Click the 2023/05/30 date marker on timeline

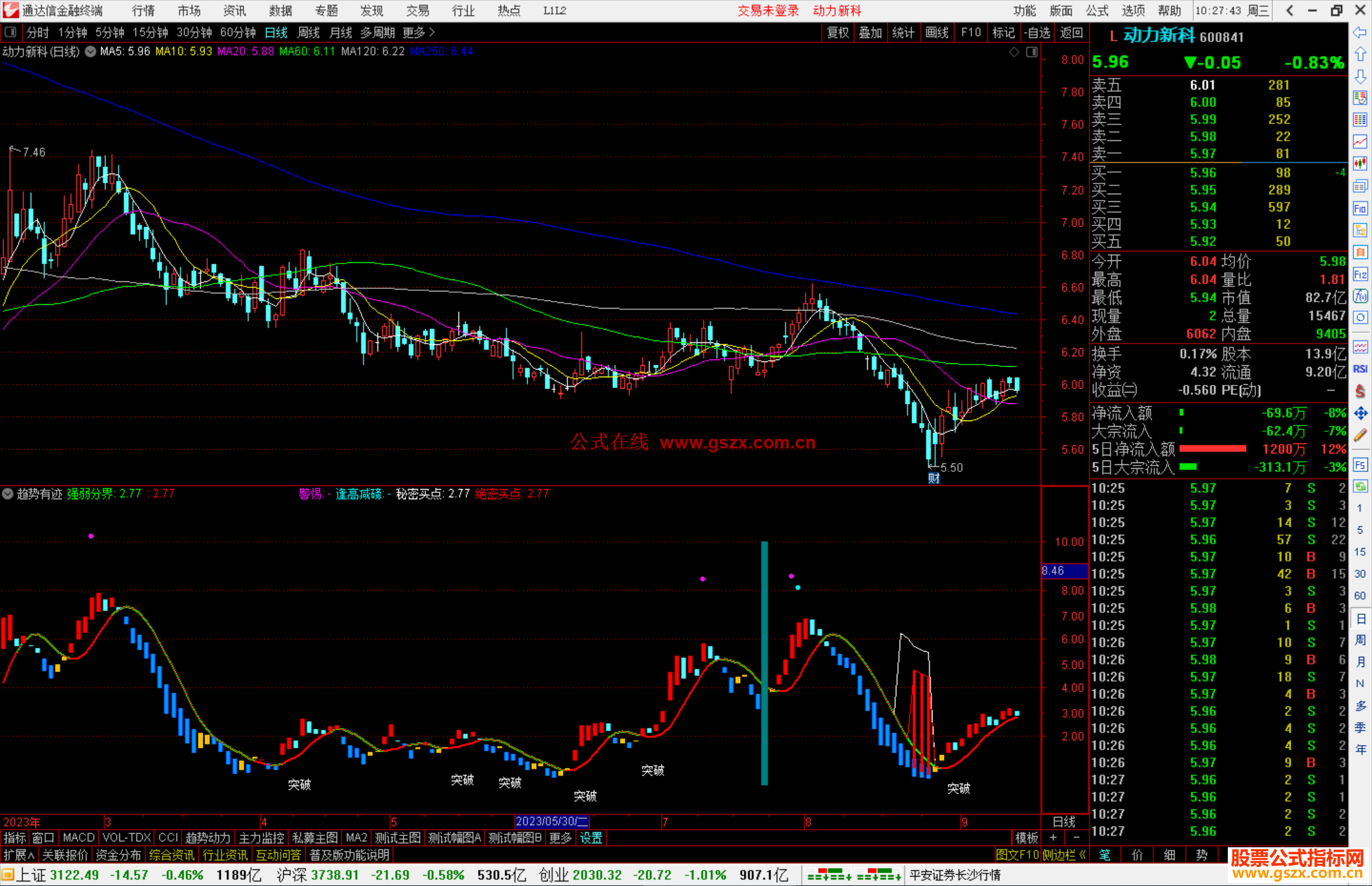tap(551, 821)
